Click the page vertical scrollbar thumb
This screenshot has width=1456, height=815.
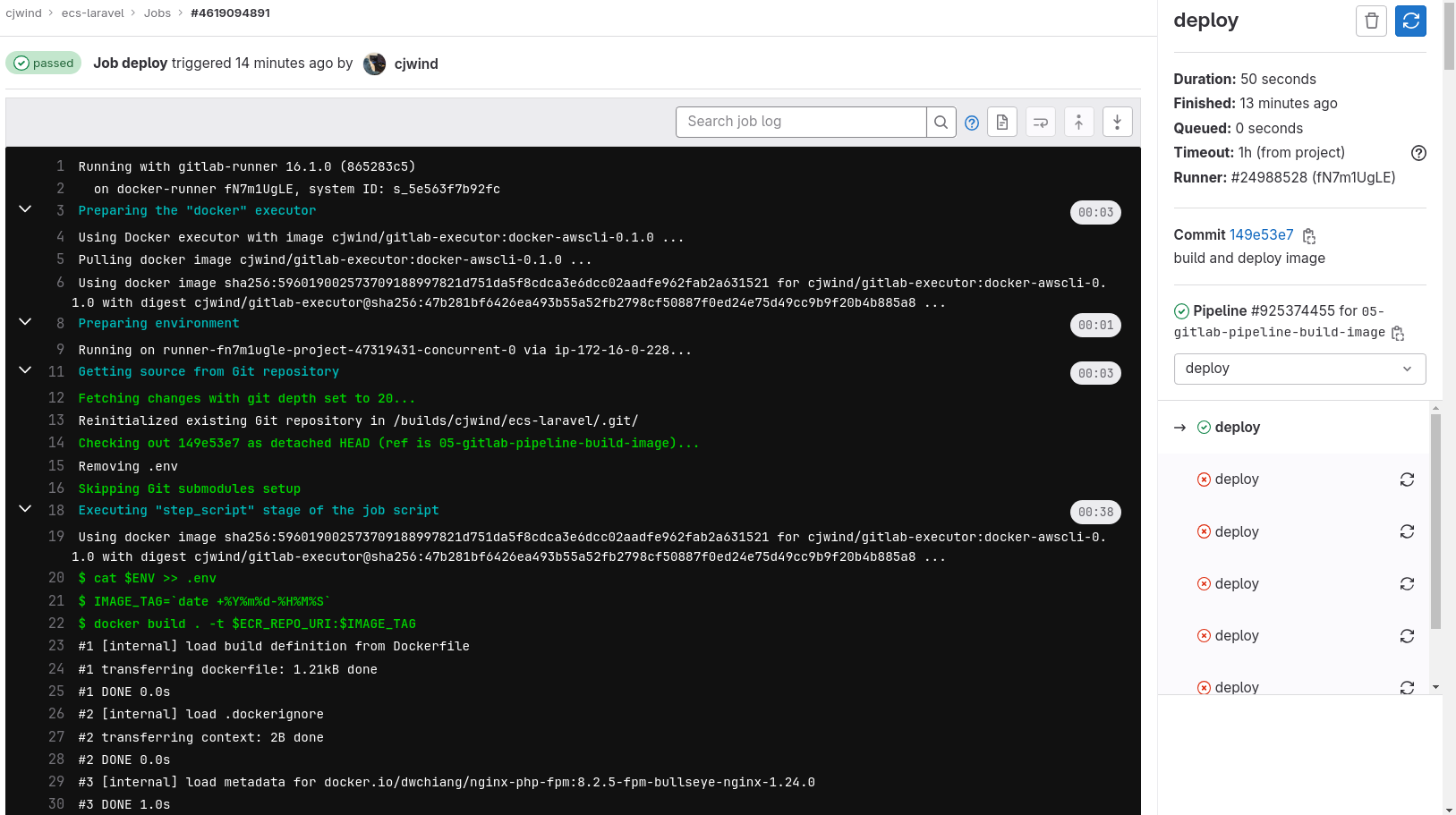(1449, 36)
